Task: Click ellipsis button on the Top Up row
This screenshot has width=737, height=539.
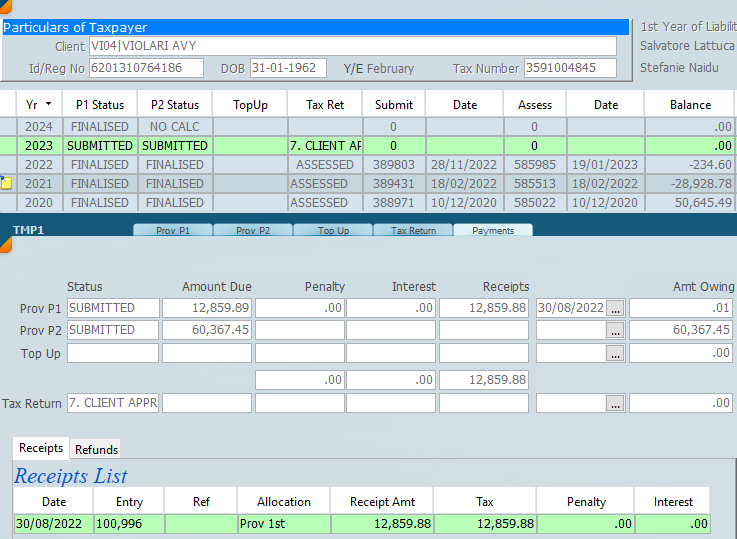Action: [x=615, y=354]
